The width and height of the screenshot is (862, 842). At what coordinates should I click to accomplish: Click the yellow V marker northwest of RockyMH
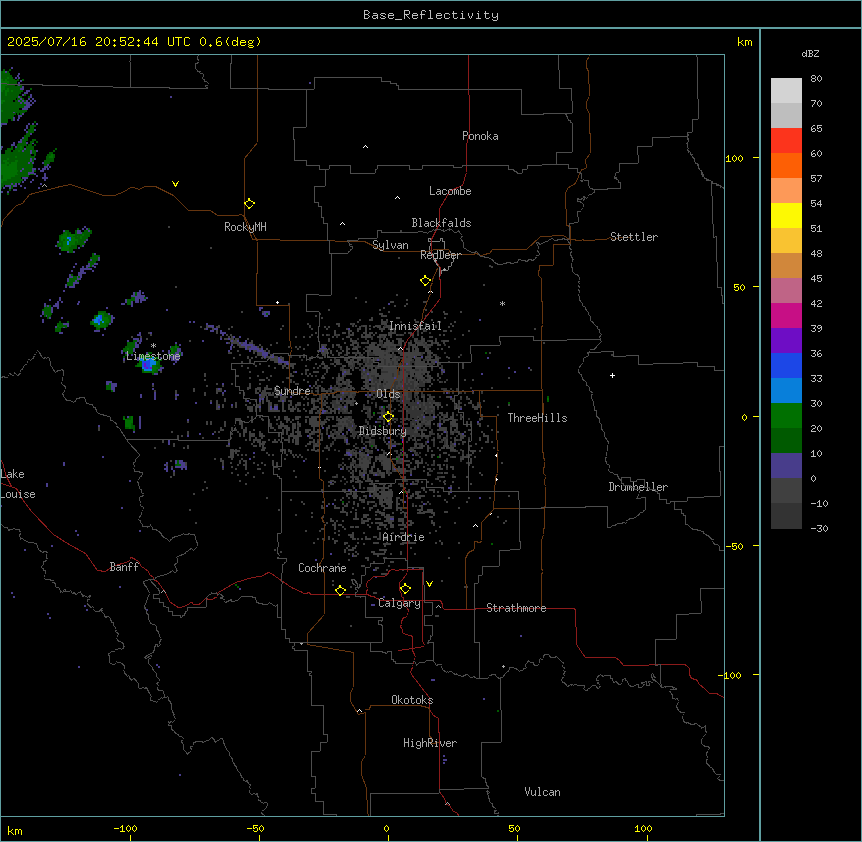point(175,184)
